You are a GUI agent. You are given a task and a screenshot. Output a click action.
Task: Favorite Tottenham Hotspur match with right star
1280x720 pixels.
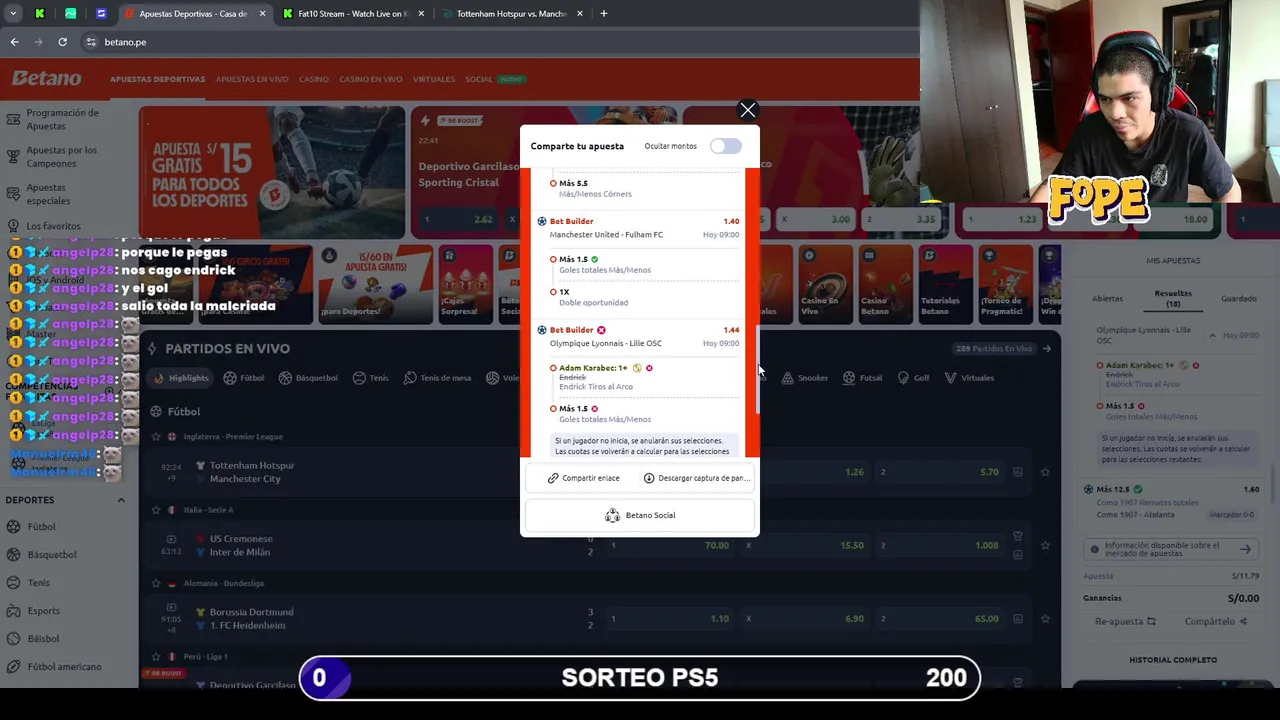(1045, 472)
